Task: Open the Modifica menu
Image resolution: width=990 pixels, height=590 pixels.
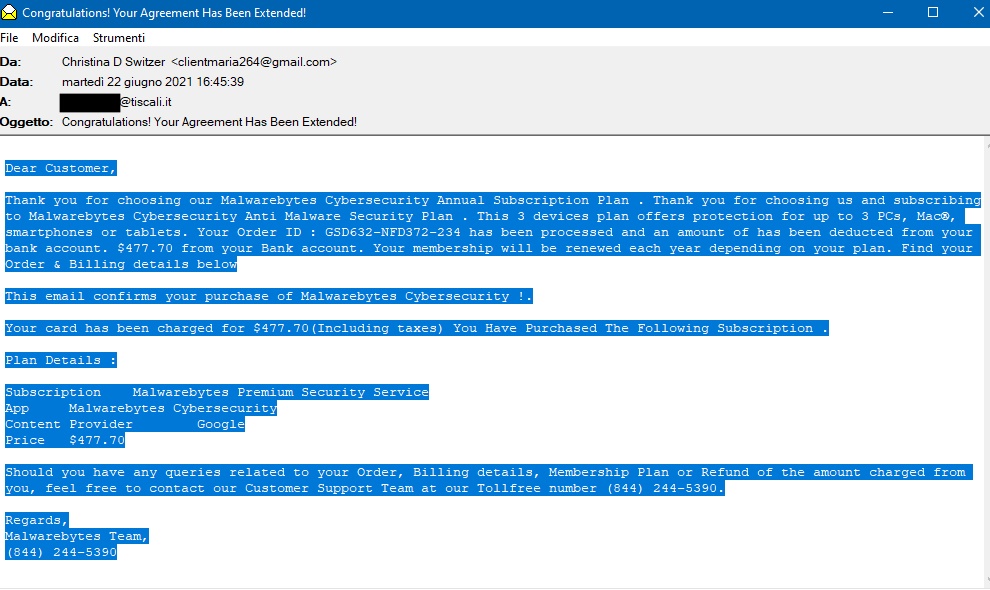Action: (x=56, y=38)
